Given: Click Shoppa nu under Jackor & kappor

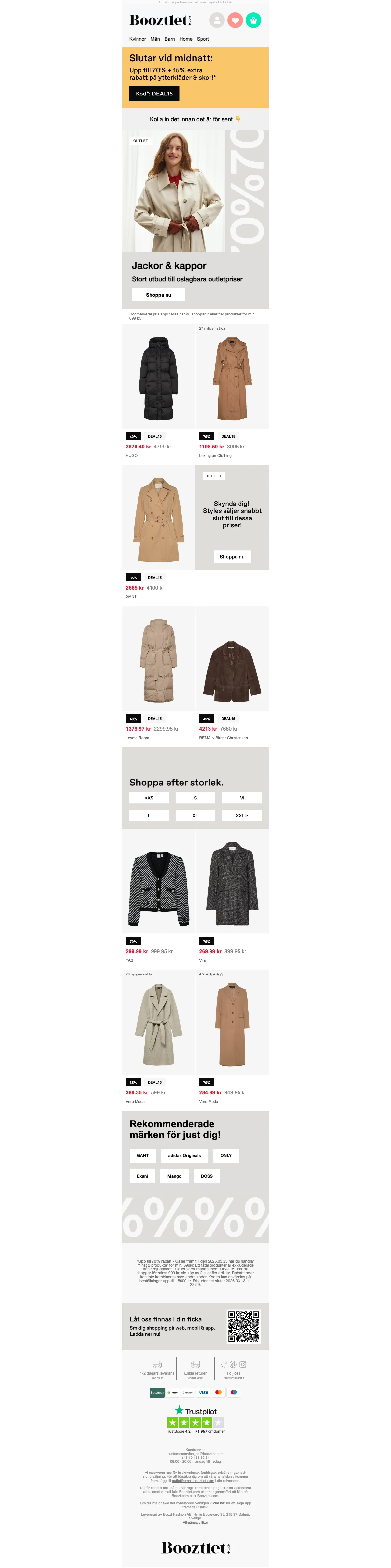Looking at the screenshot, I should pos(159,295).
